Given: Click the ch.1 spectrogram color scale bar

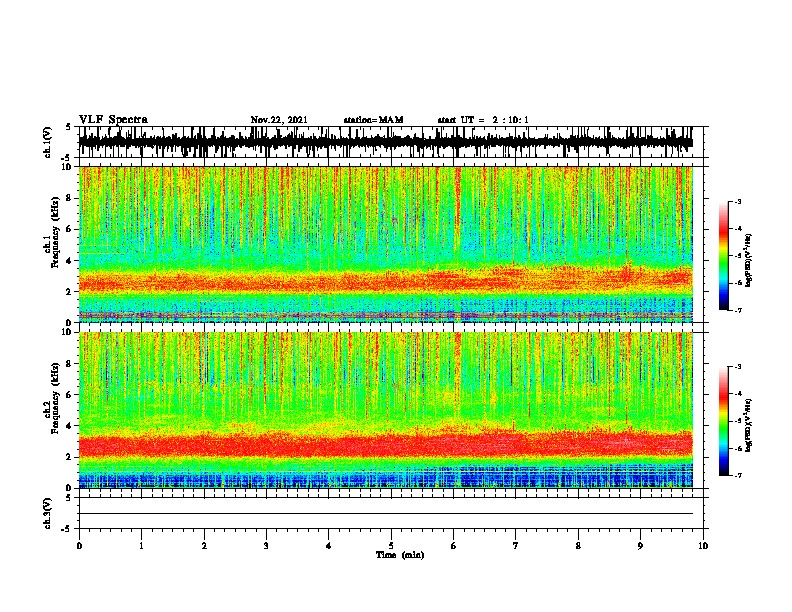Looking at the screenshot, I should 723,256.
